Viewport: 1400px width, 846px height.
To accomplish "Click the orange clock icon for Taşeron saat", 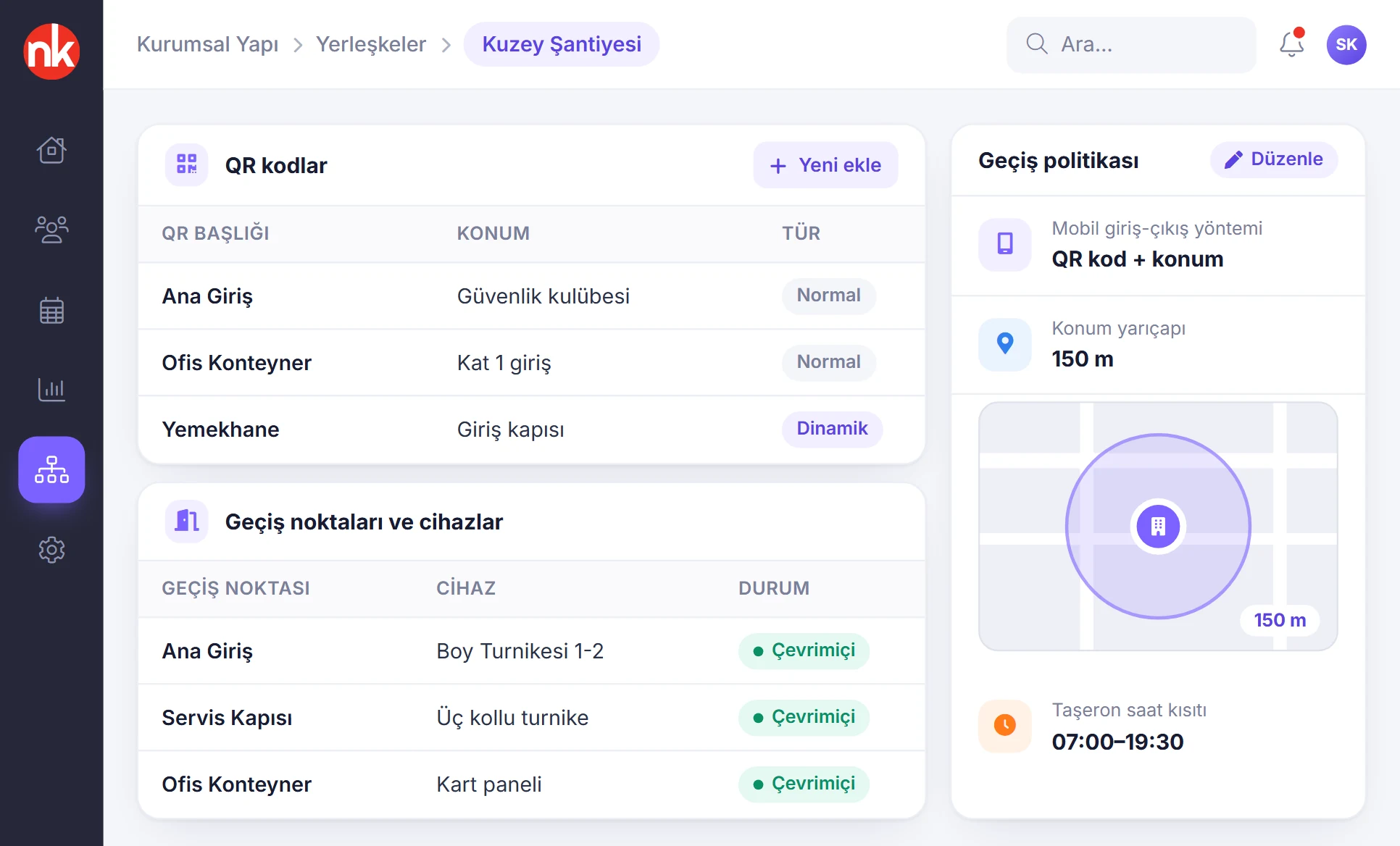I will point(1005,725).
